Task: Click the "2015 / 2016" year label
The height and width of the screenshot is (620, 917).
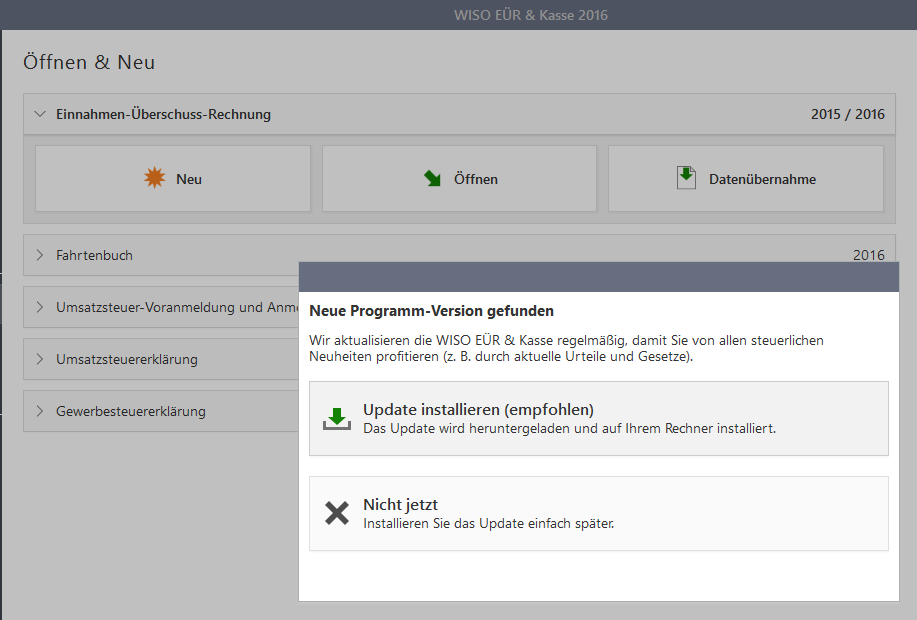Action: (847, 114)
